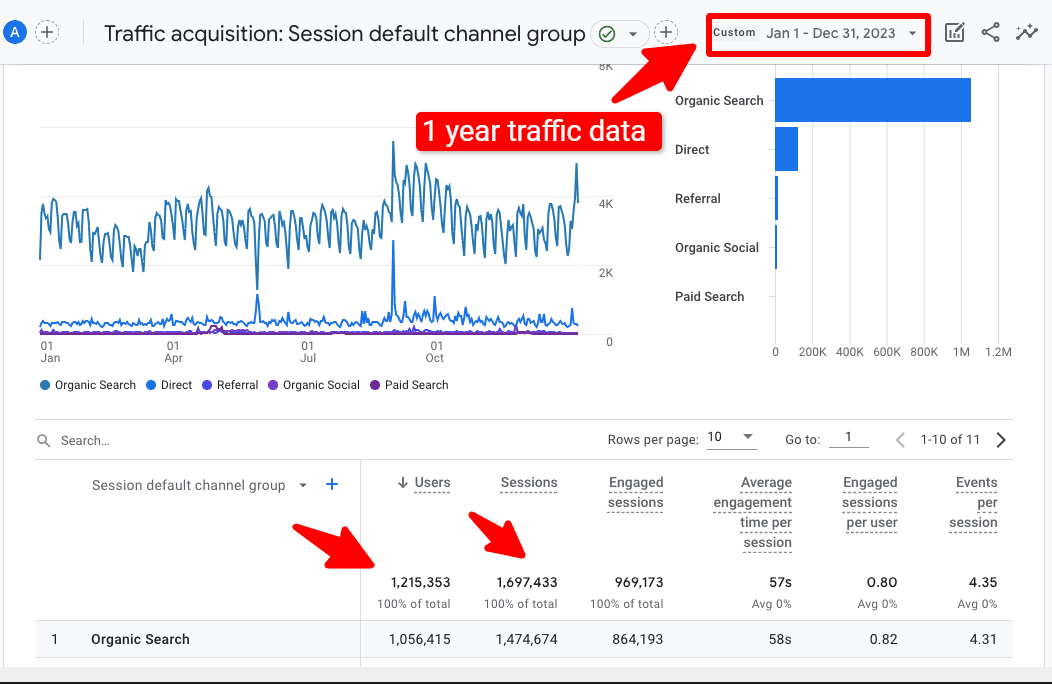This screenshot has height=684, width=1052.
Task: Open the date range Jan 1 - Dec 31, 2023 dropdown
Action: (840, 33)
